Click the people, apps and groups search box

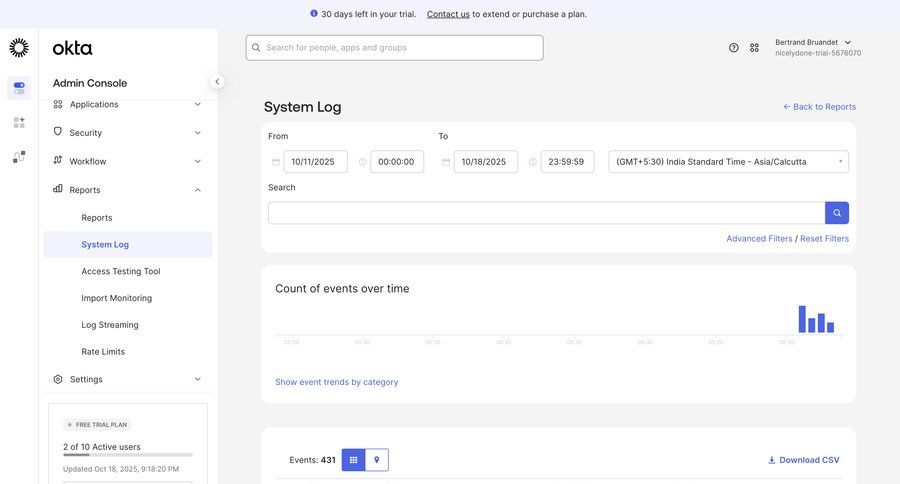(x=394, y=48)
